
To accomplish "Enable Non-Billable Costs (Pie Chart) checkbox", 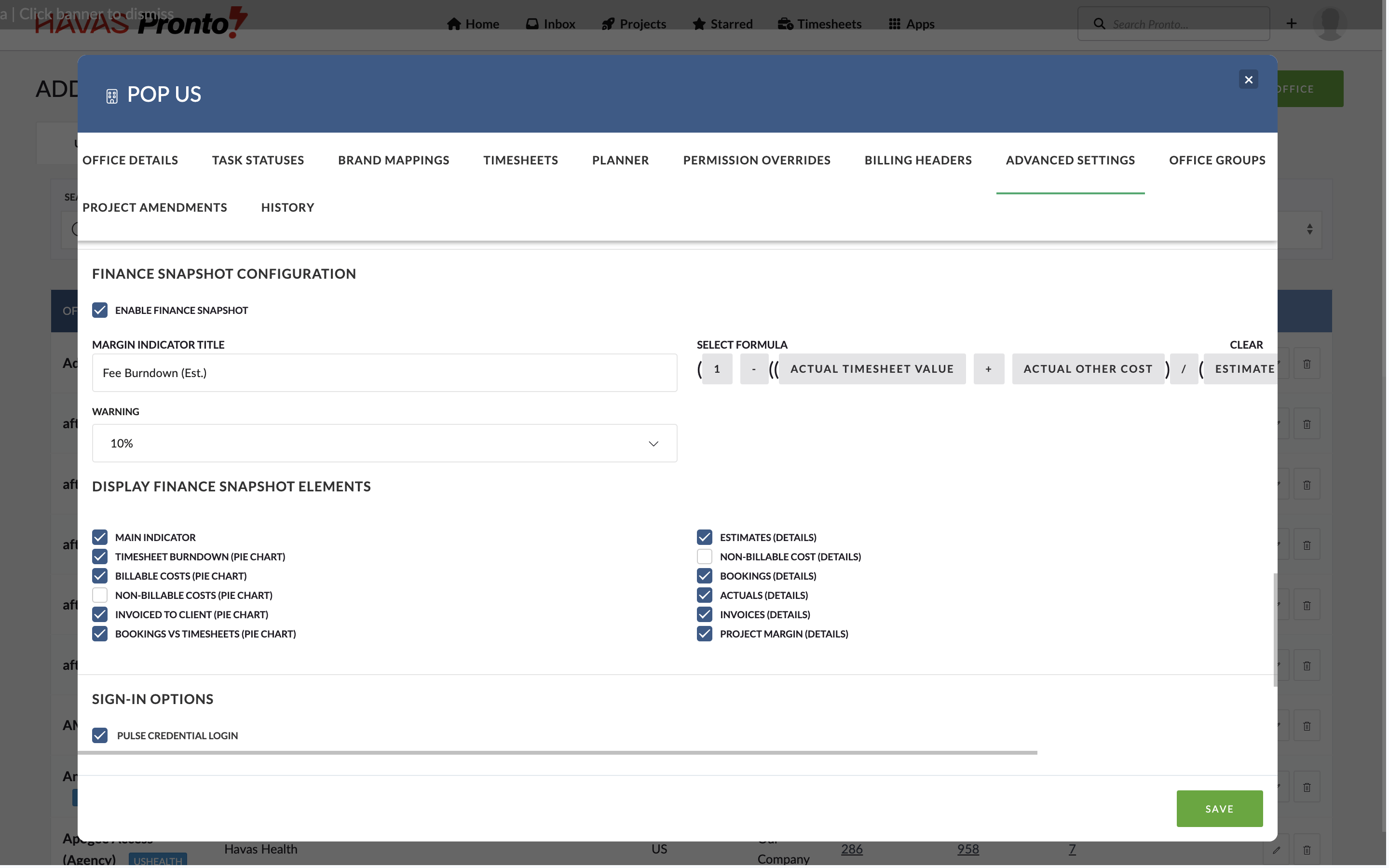I will (x=100, y=596).
